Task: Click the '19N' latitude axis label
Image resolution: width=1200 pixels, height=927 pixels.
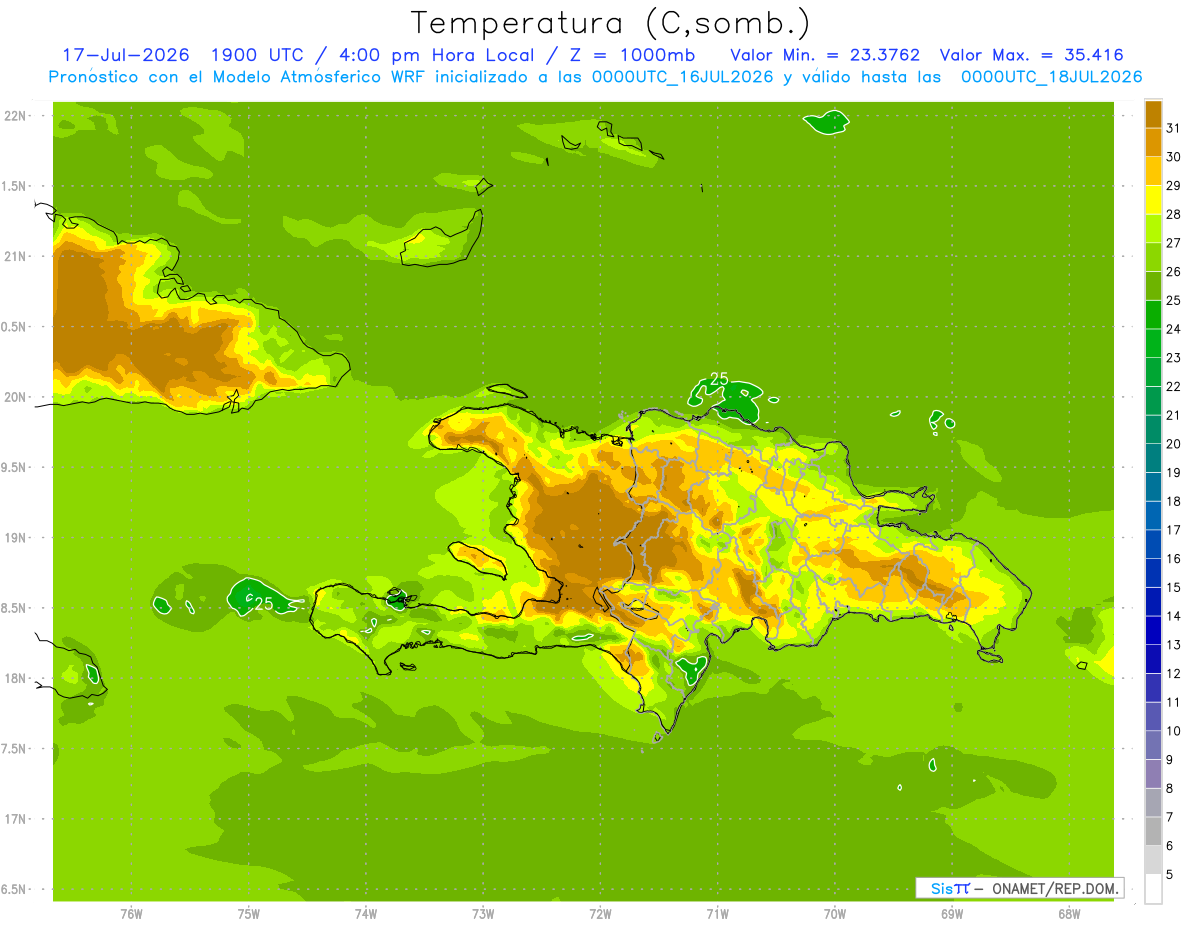Action: (17, 538)
